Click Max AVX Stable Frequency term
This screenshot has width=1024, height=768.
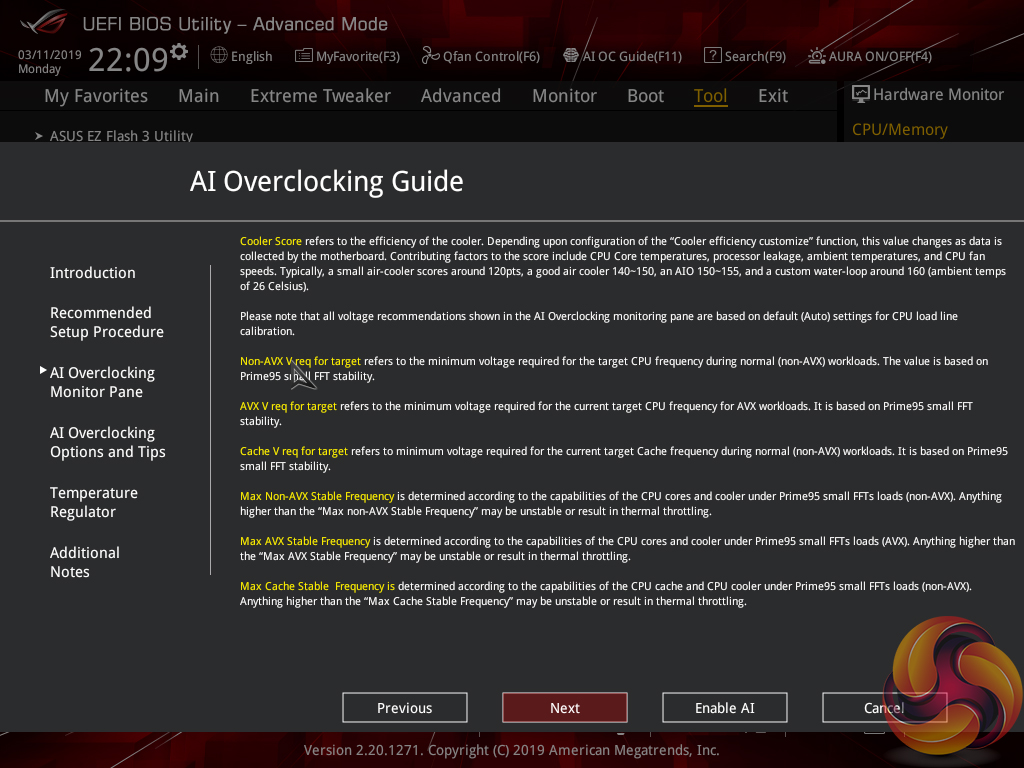tap(305, 541)
